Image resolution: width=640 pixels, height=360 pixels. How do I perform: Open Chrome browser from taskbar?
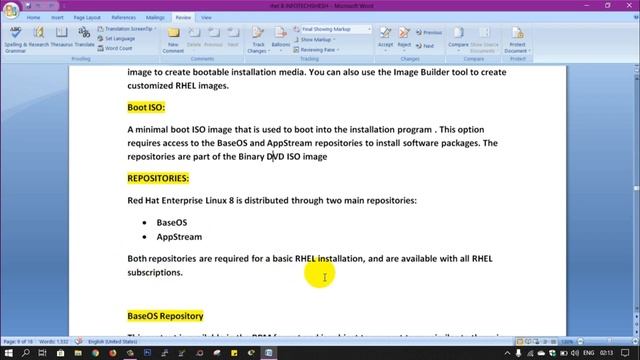point(96,353)
